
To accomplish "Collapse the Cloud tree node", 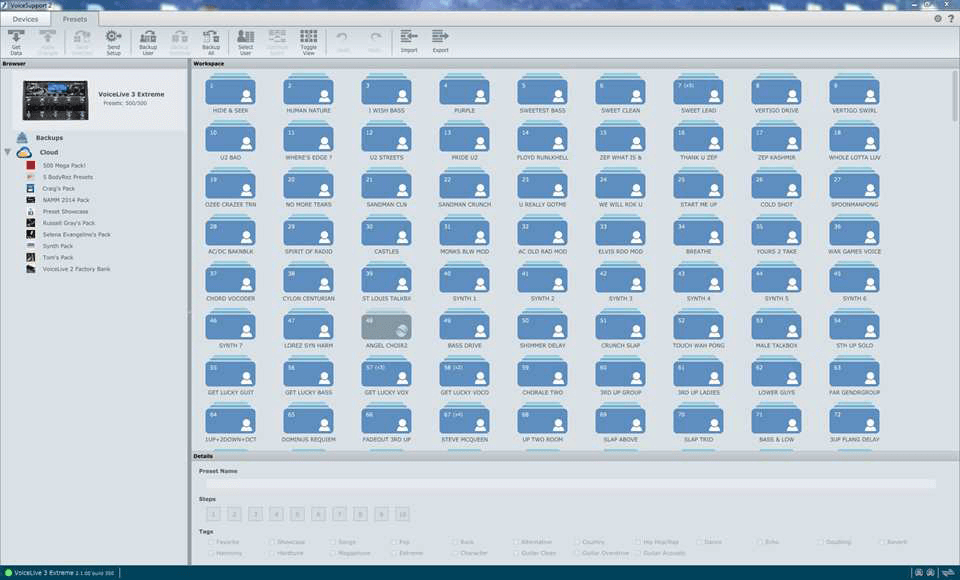I will click(x=7, y=152).
